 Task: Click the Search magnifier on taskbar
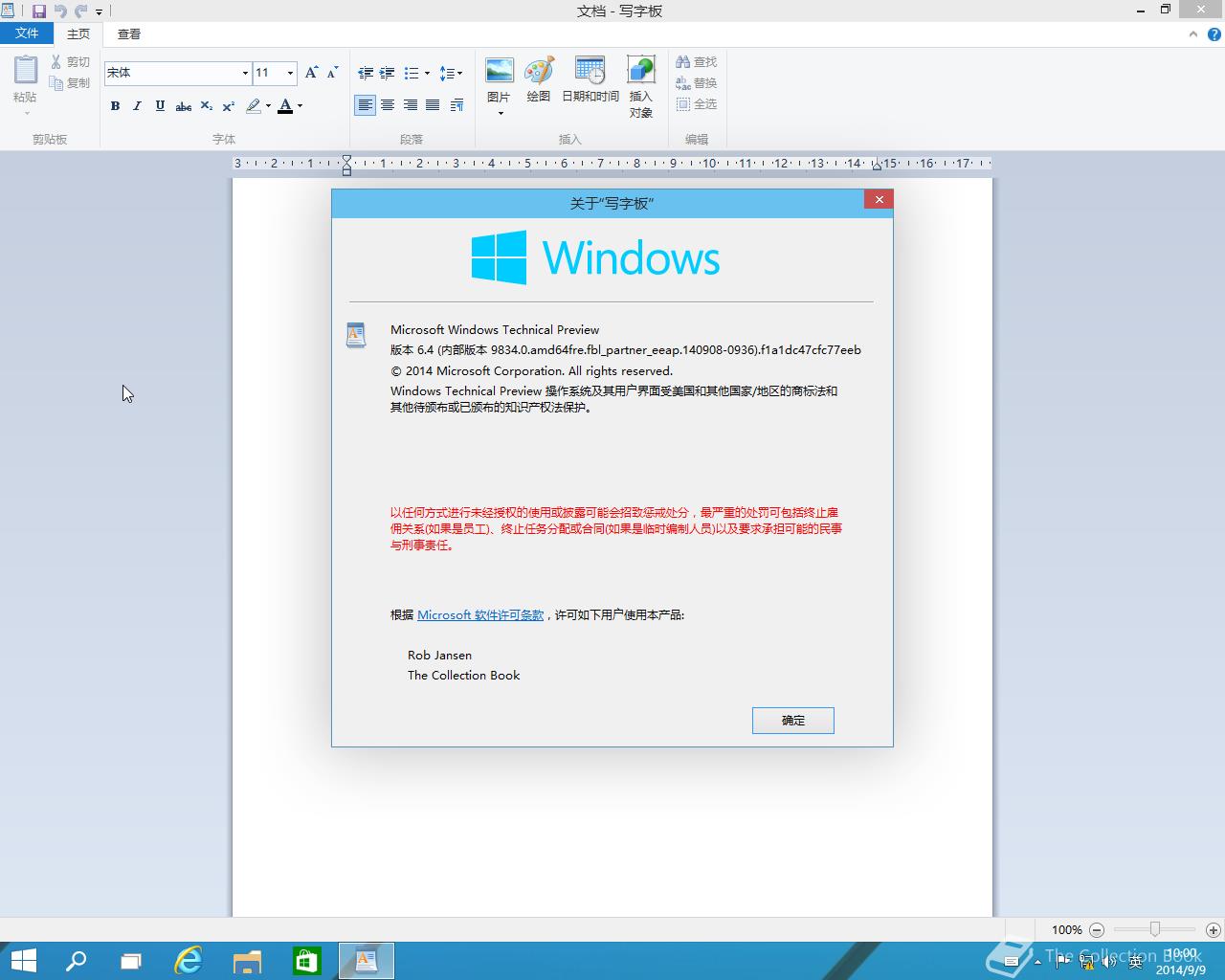(76, 961)
